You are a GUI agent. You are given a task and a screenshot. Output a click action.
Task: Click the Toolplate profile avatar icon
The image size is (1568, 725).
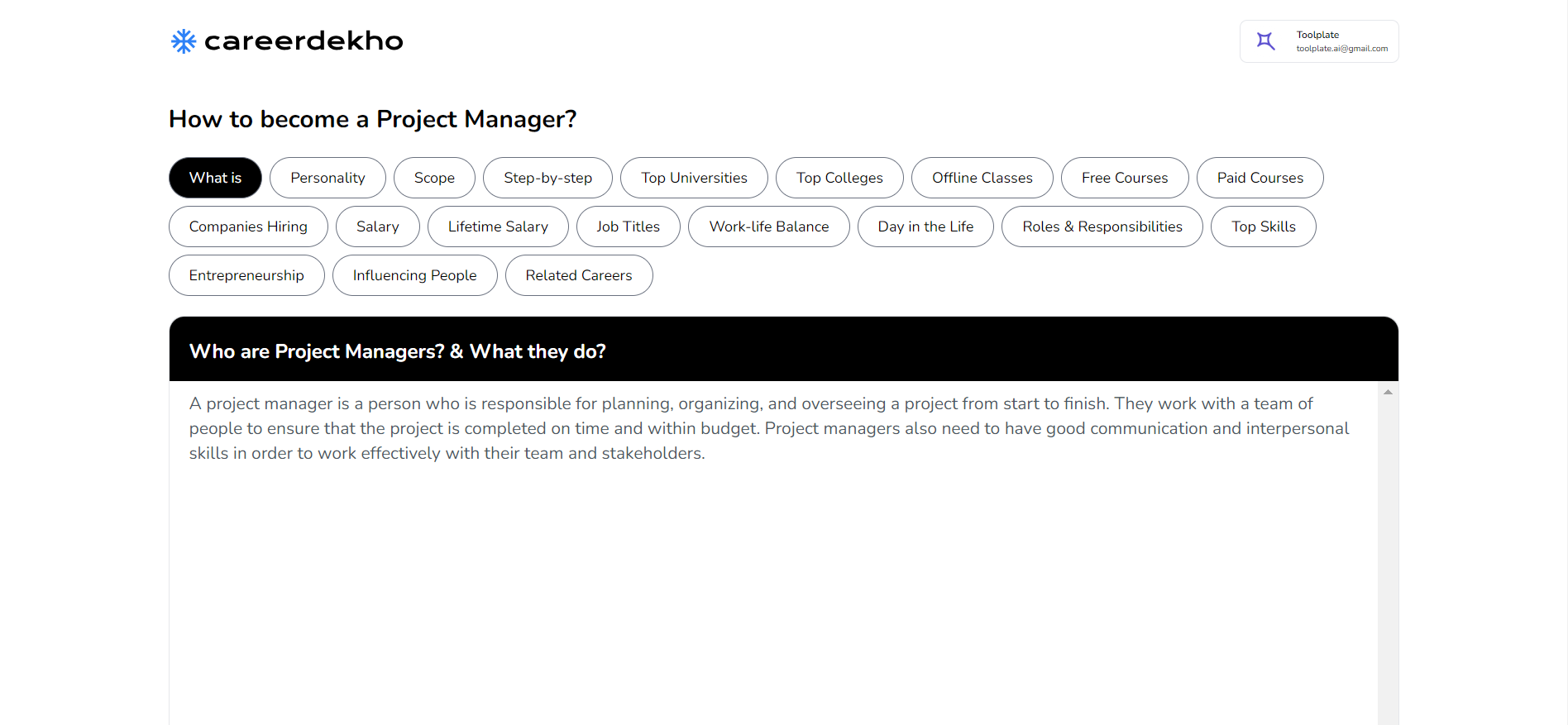click(1265, 41)
